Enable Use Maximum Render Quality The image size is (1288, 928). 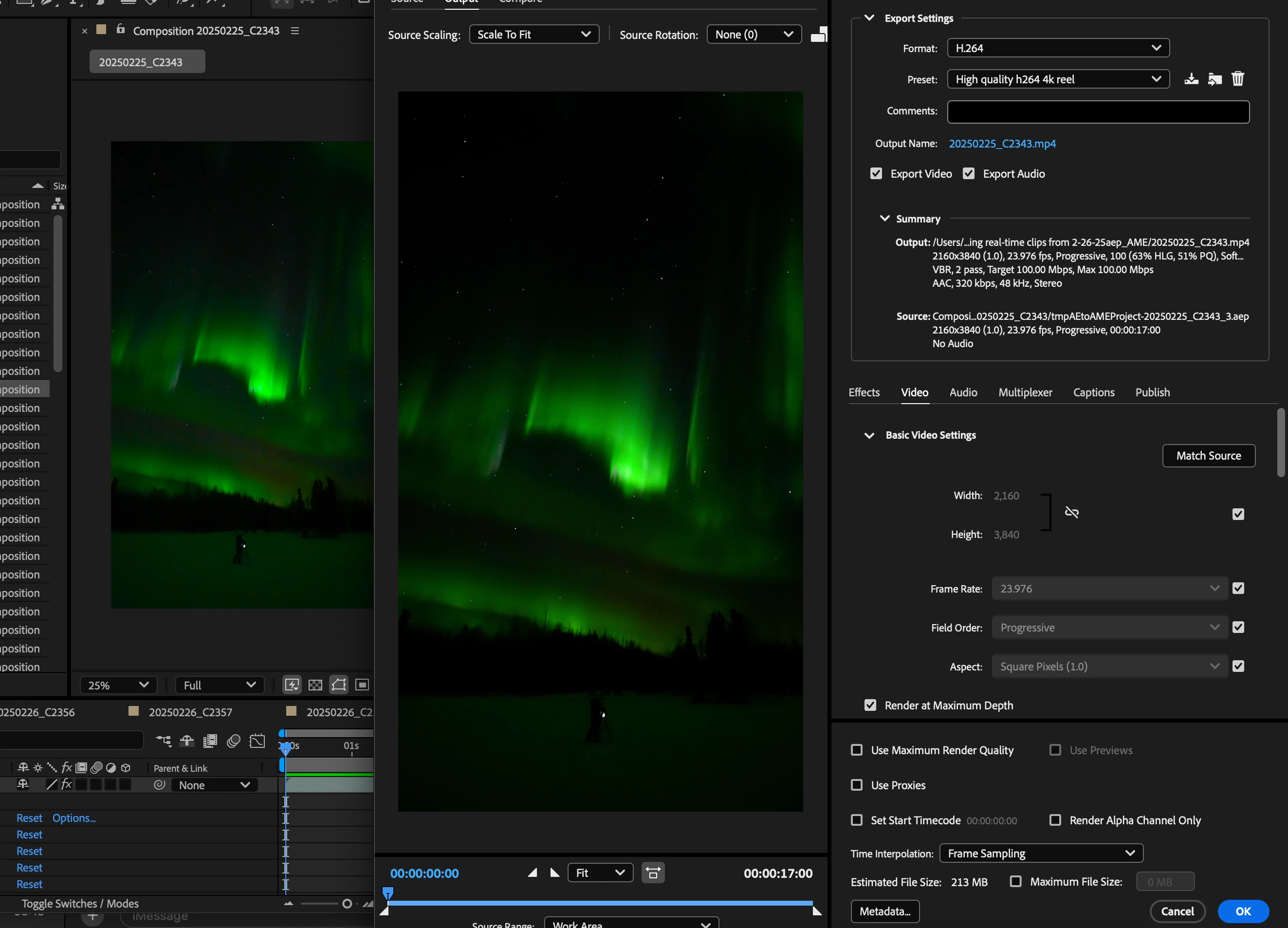pyautogui.click(x=857, y=750)
